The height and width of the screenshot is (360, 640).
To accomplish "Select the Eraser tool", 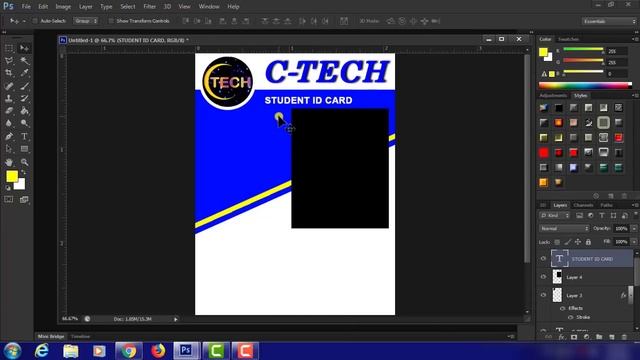I will (x=9, y=111).
